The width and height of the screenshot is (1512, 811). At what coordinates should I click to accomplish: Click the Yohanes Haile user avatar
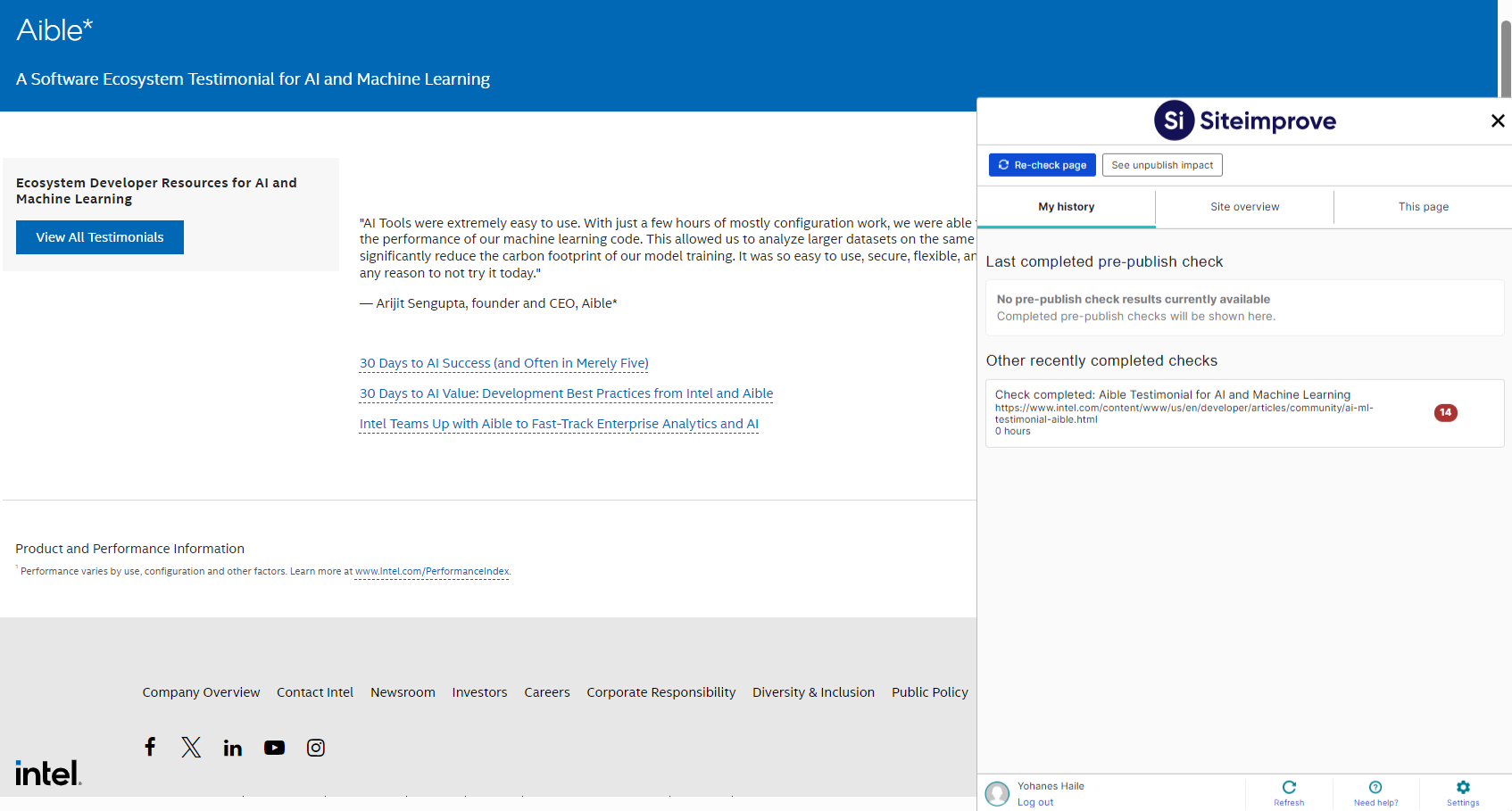[x=997, y=793]
